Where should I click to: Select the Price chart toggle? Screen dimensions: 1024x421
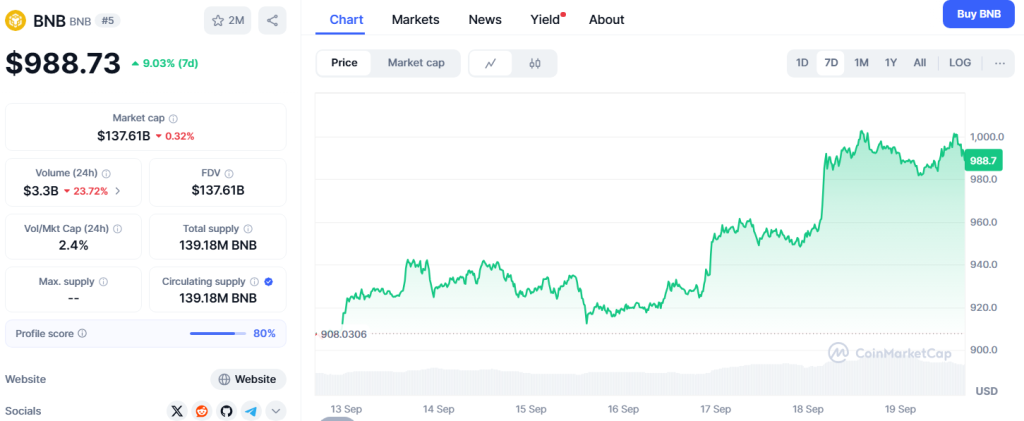[x=344, y=63]
